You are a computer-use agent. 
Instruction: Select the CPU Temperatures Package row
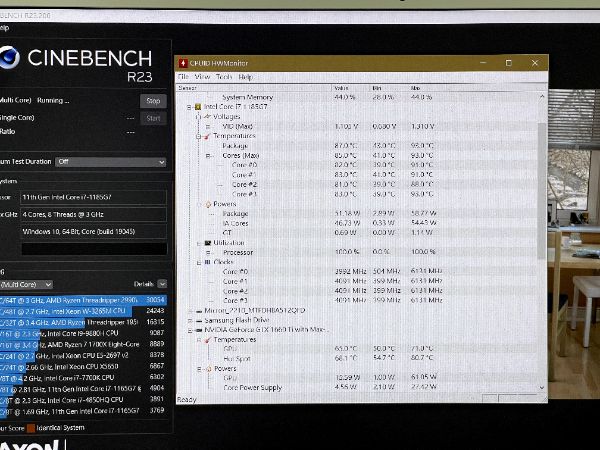(356, 146)
